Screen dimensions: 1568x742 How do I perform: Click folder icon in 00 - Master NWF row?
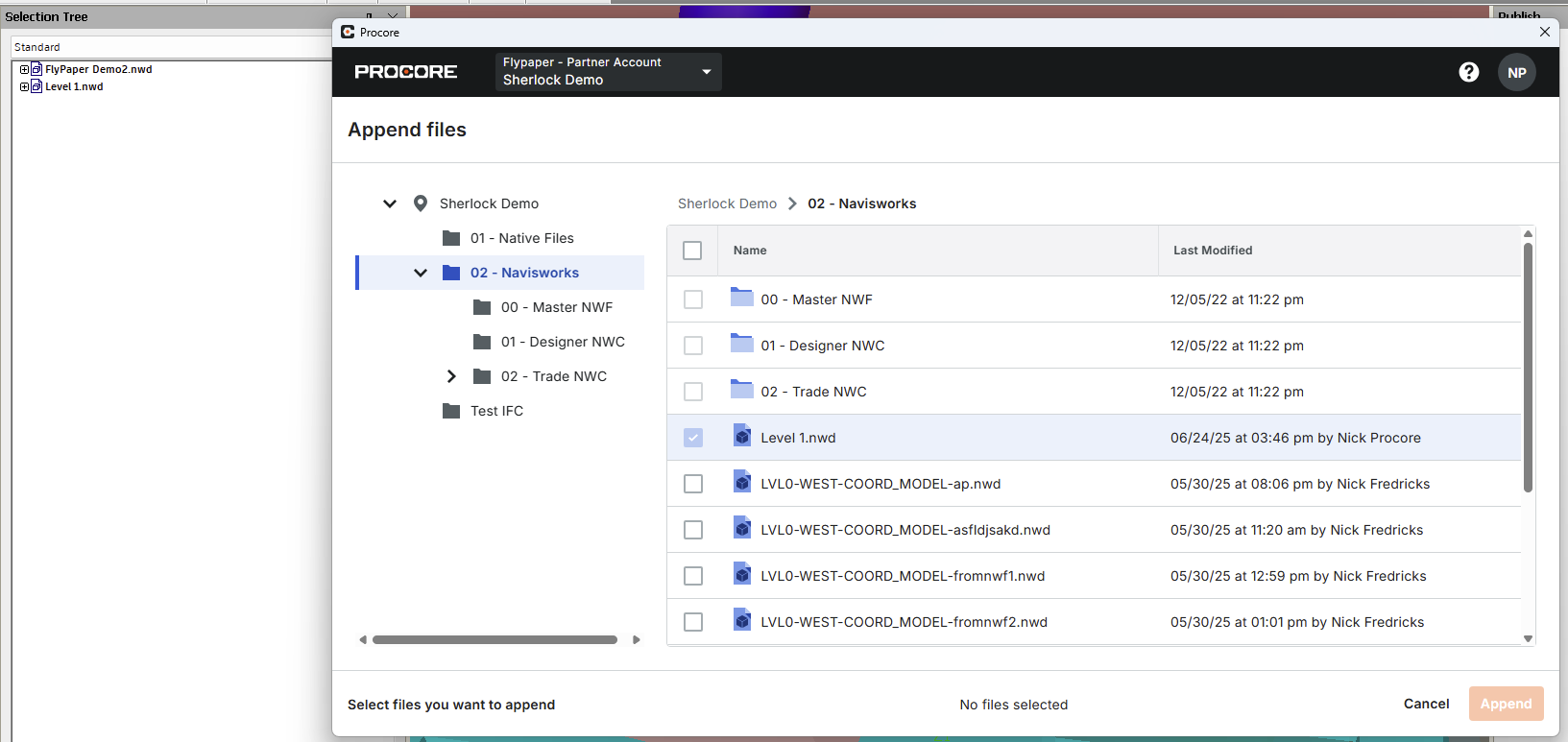(x=741, y=297)
